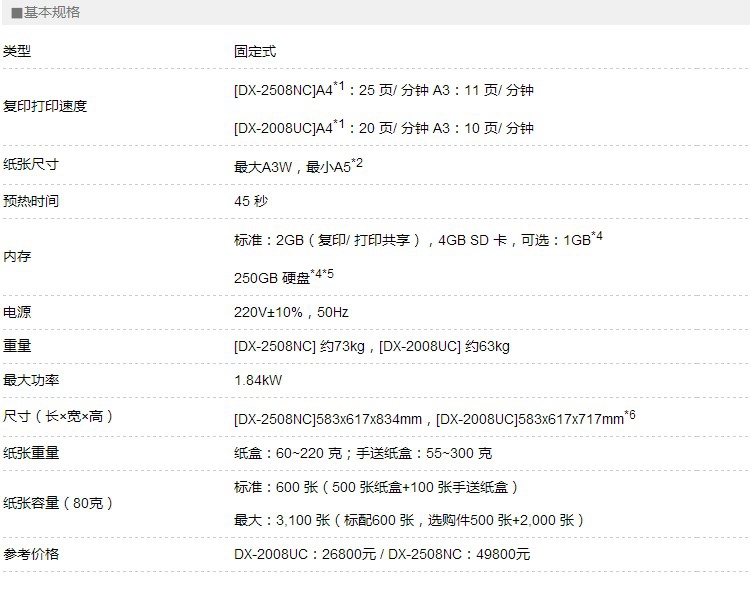Select the 尺寸（长×宽×高） label

tap(58, 416)
